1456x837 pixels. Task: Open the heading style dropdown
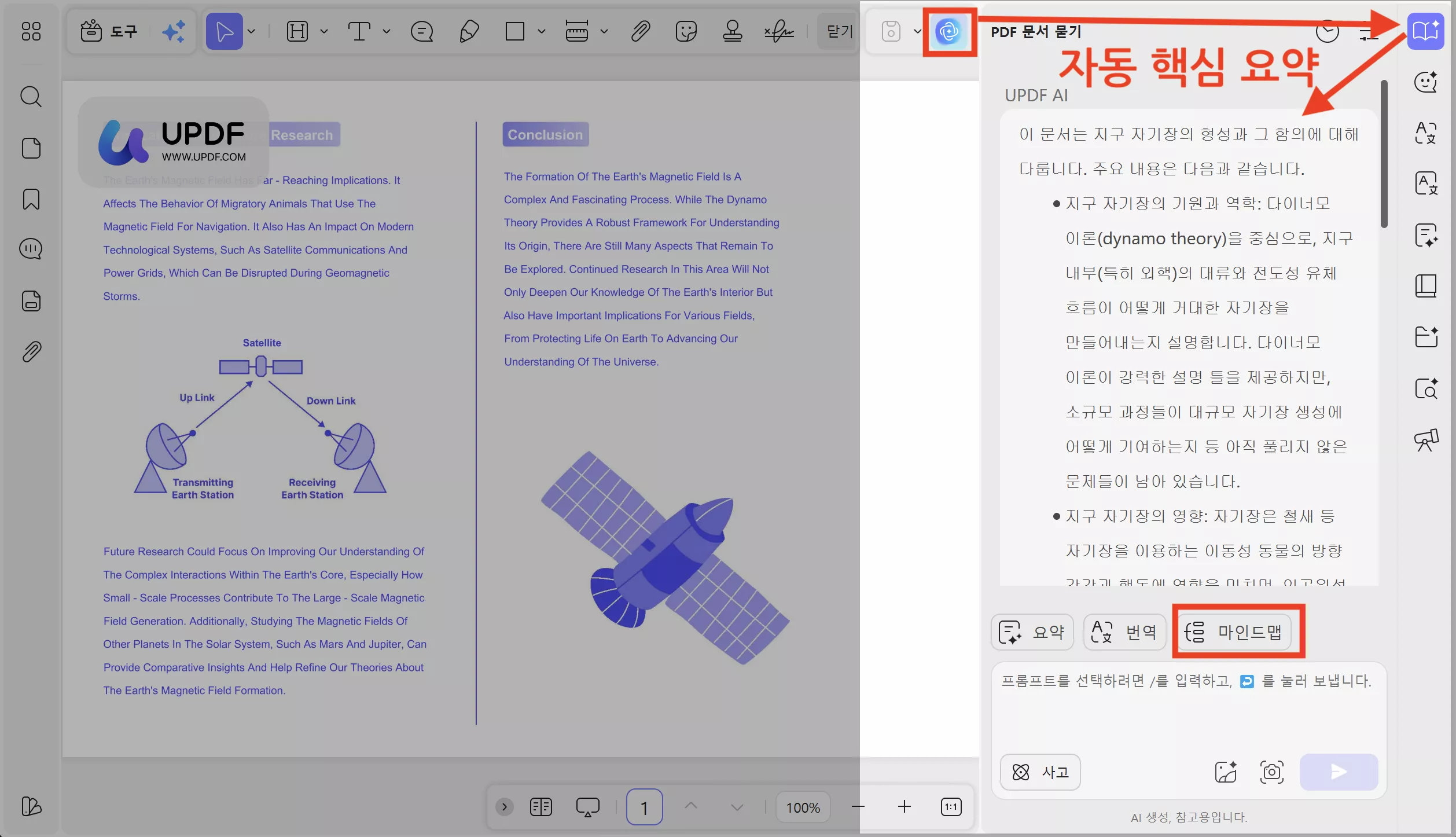pyautogui.click(x=323, y=31)
